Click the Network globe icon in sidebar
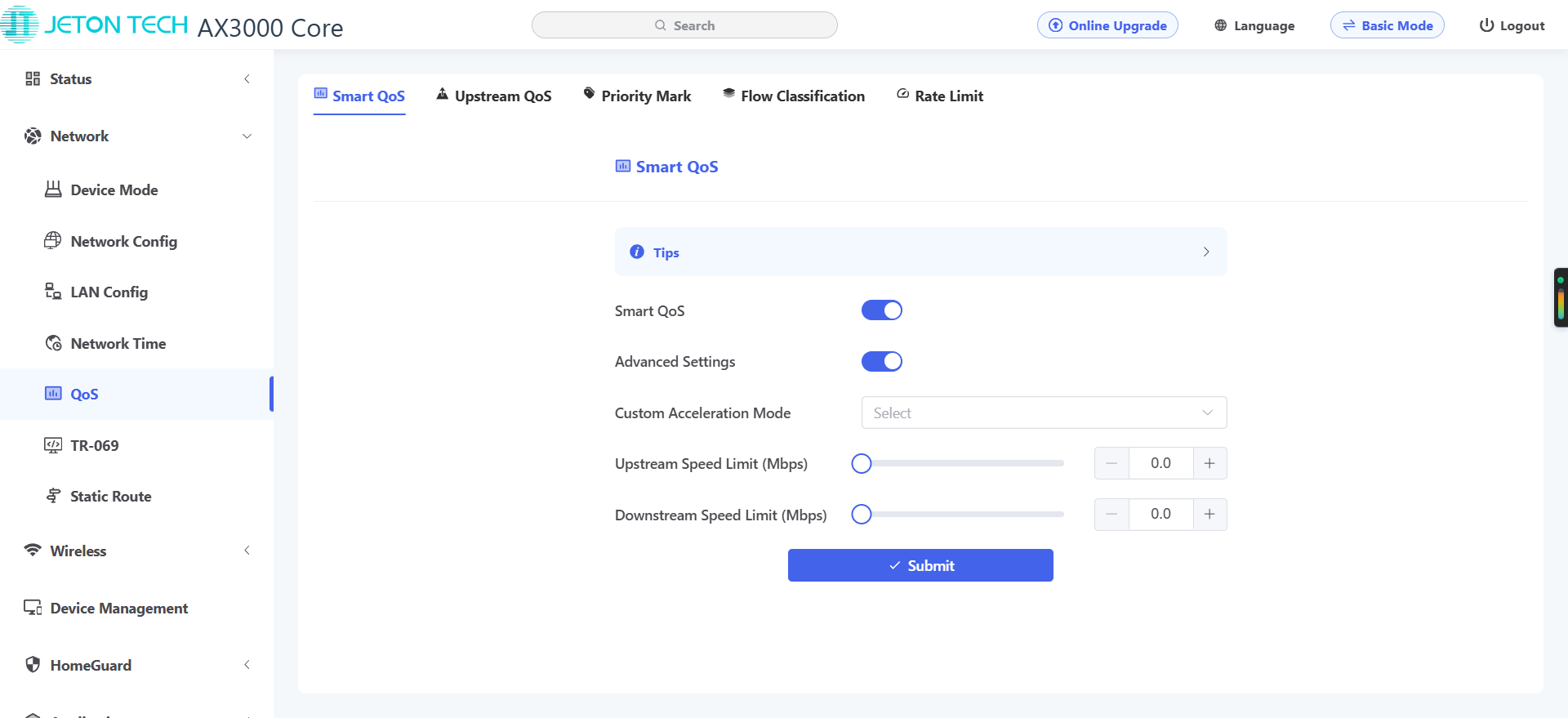Screen dimensions: 1568x718 [33, 136]
